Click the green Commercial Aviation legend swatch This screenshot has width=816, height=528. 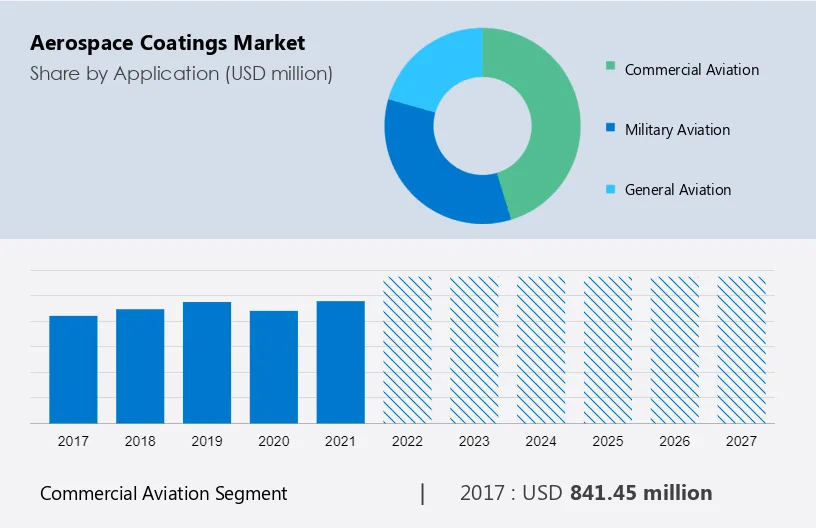pyautogui.click(x=610, y=66)
